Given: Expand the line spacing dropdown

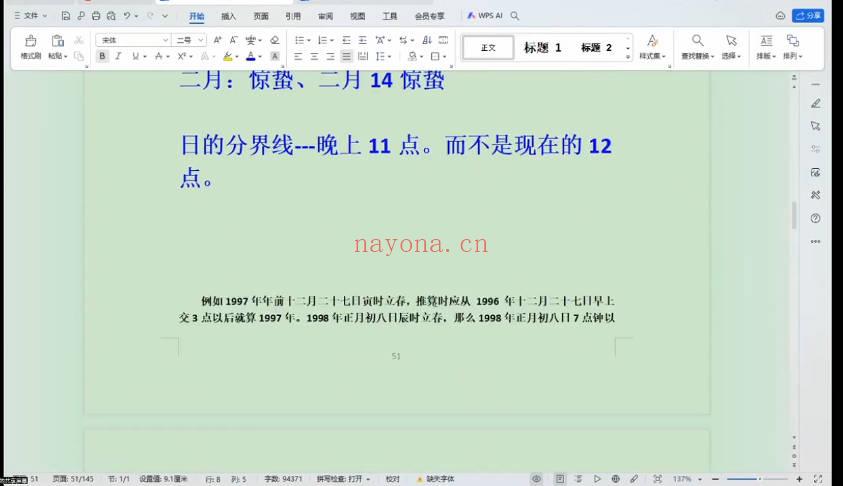Looking at the screenshot, I should pos(390,56).
